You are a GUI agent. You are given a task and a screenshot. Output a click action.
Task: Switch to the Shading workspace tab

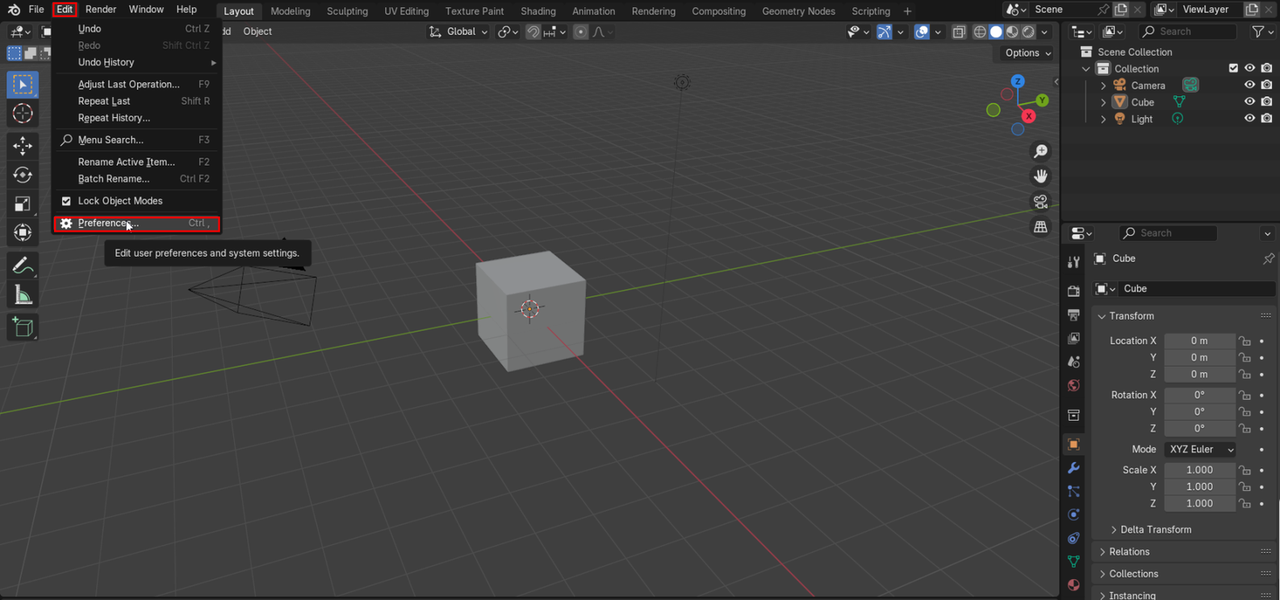[538, 11]
